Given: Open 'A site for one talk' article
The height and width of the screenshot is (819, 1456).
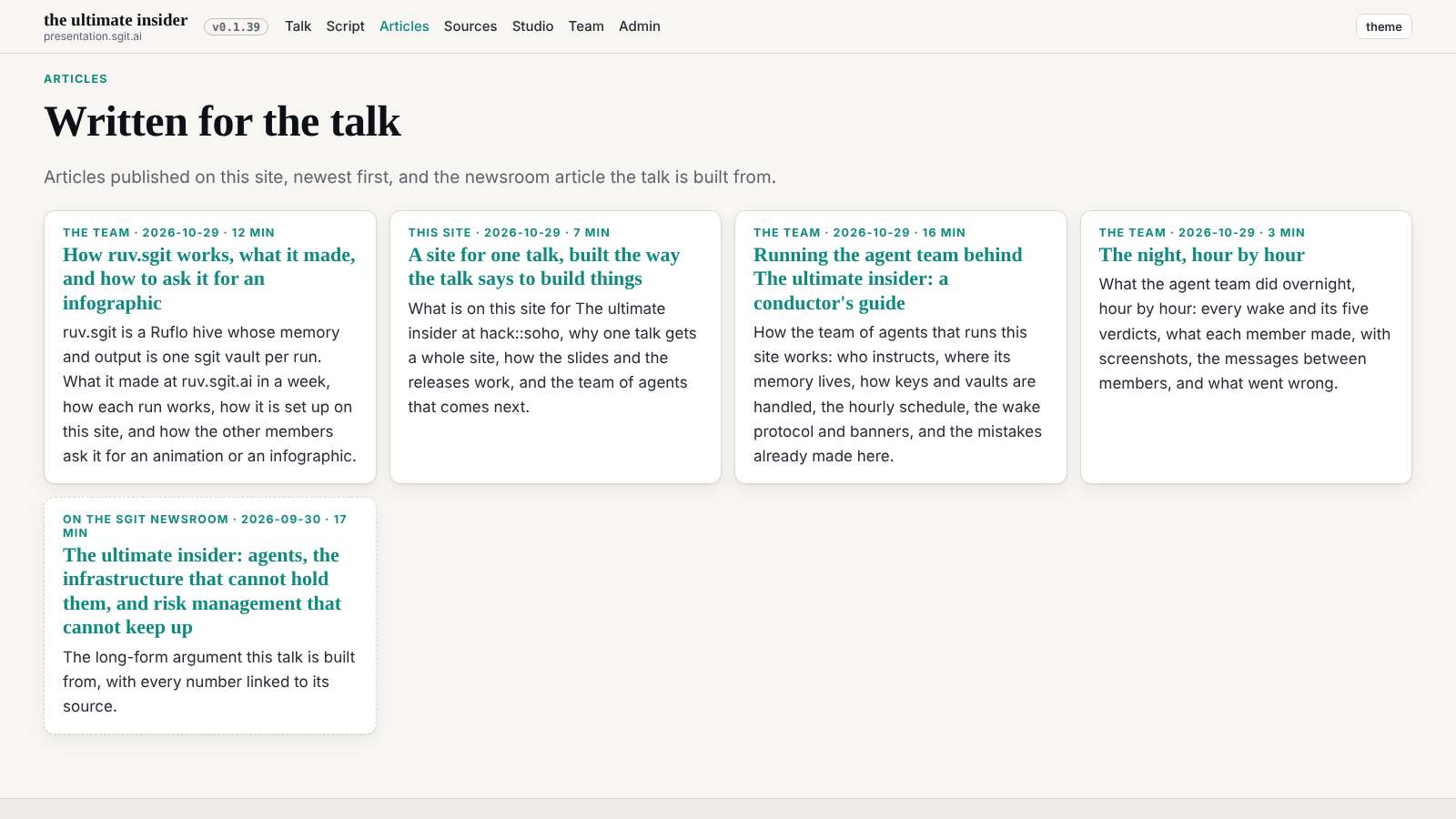Looking at the screenshot, I should 544,267.
